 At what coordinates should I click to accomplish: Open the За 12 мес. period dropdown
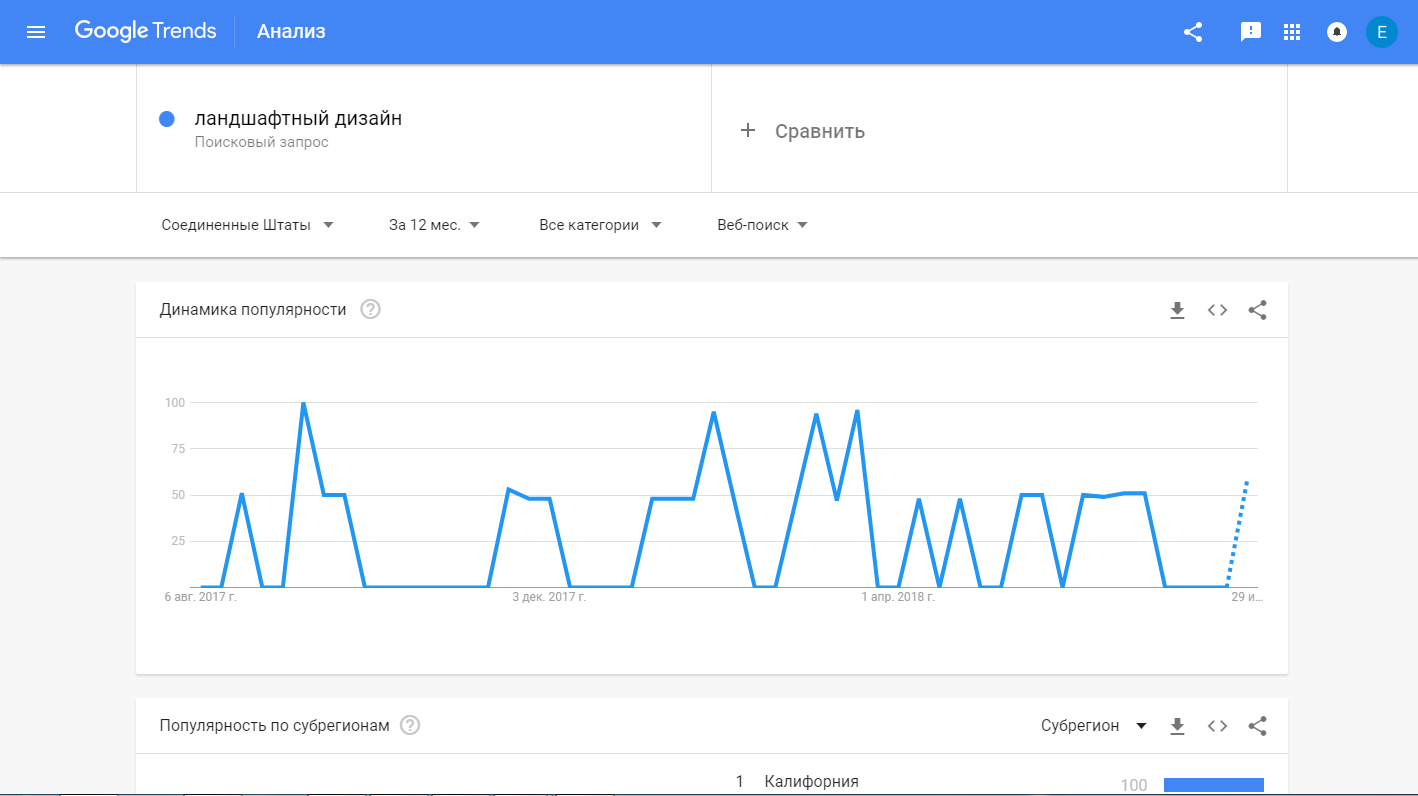pyautogui.click(x=434, y=225)
